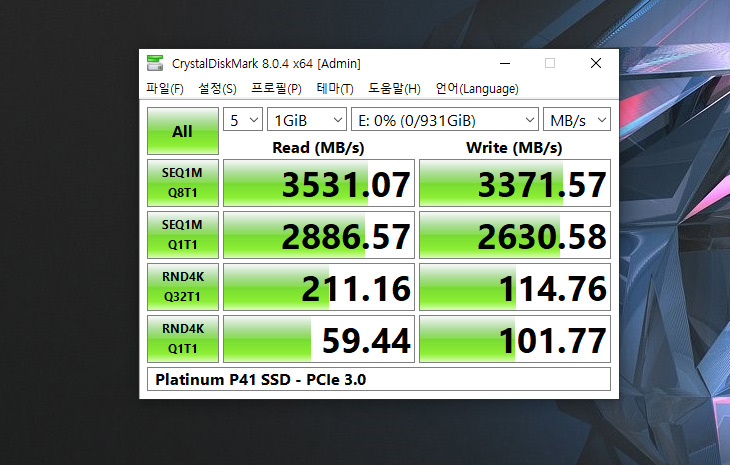This screenshot has height=465, width=730.
Task: Click the 114.76 write result
Action: pyautogui.click(x=515, y=287)
